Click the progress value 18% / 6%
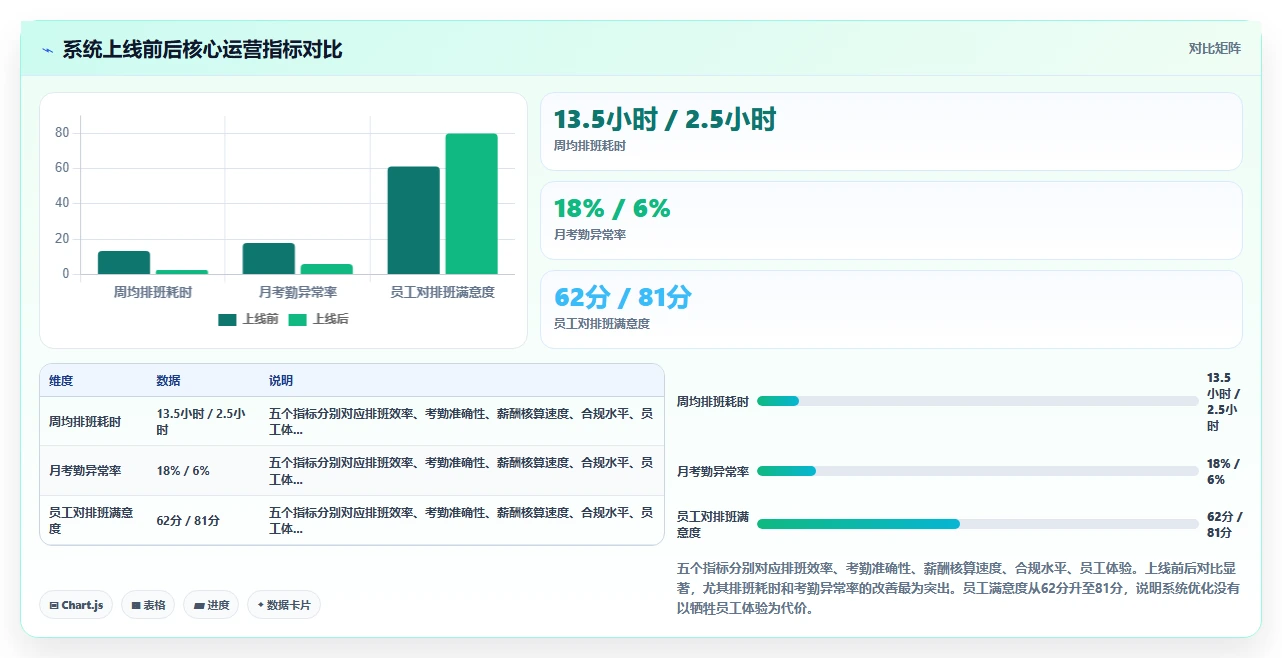 point(1223,472)
